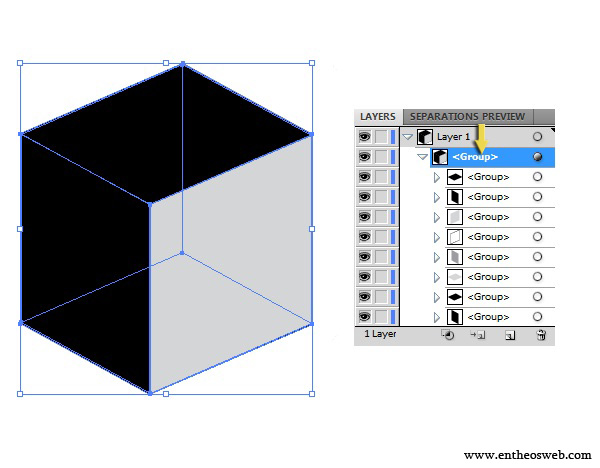Click Make/Release Clipping Mask icon
Image resolution: width=600 pixels, height=468 pixels.
(x=448, y=336)
